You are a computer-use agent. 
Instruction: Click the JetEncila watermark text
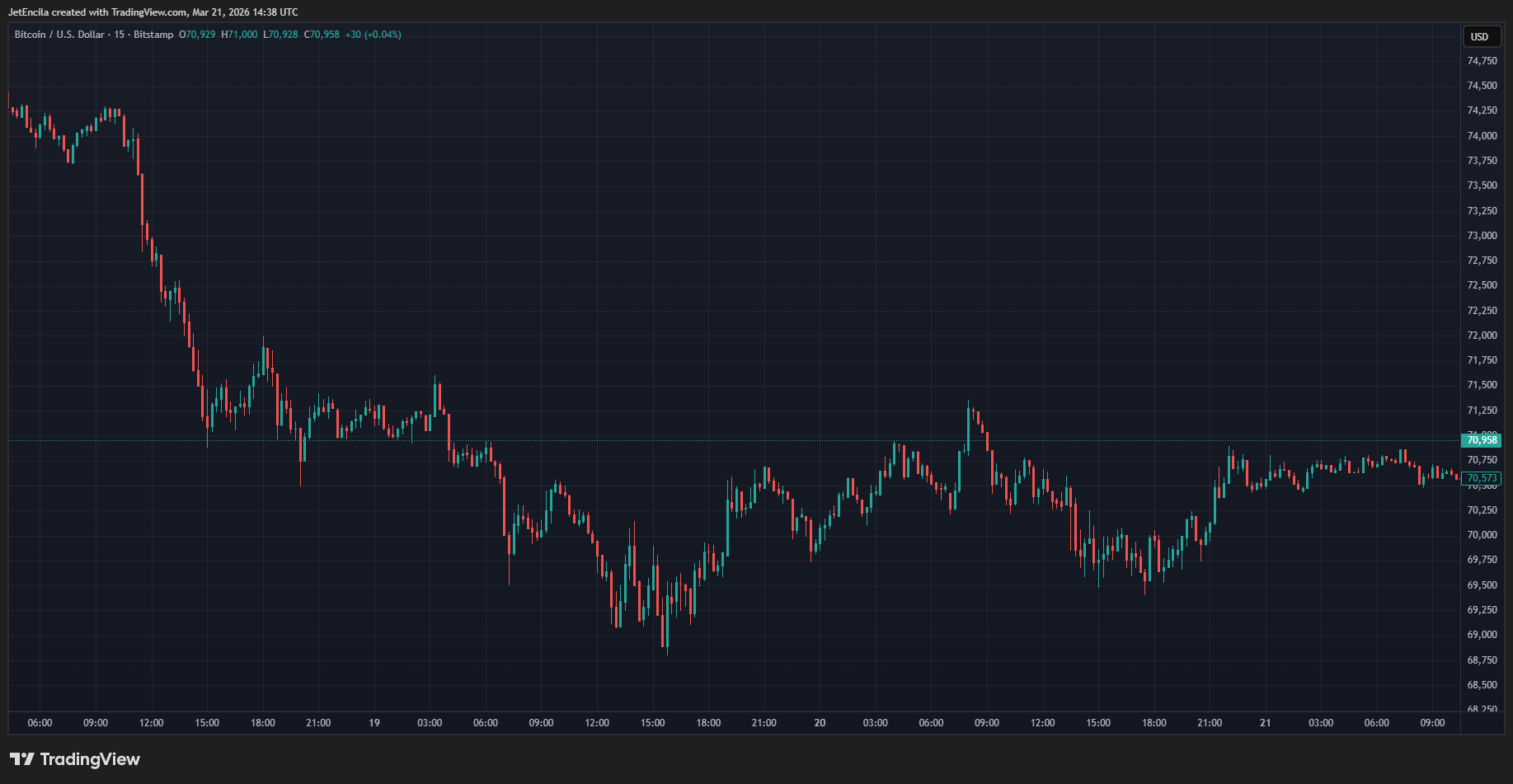coord(27,12)
